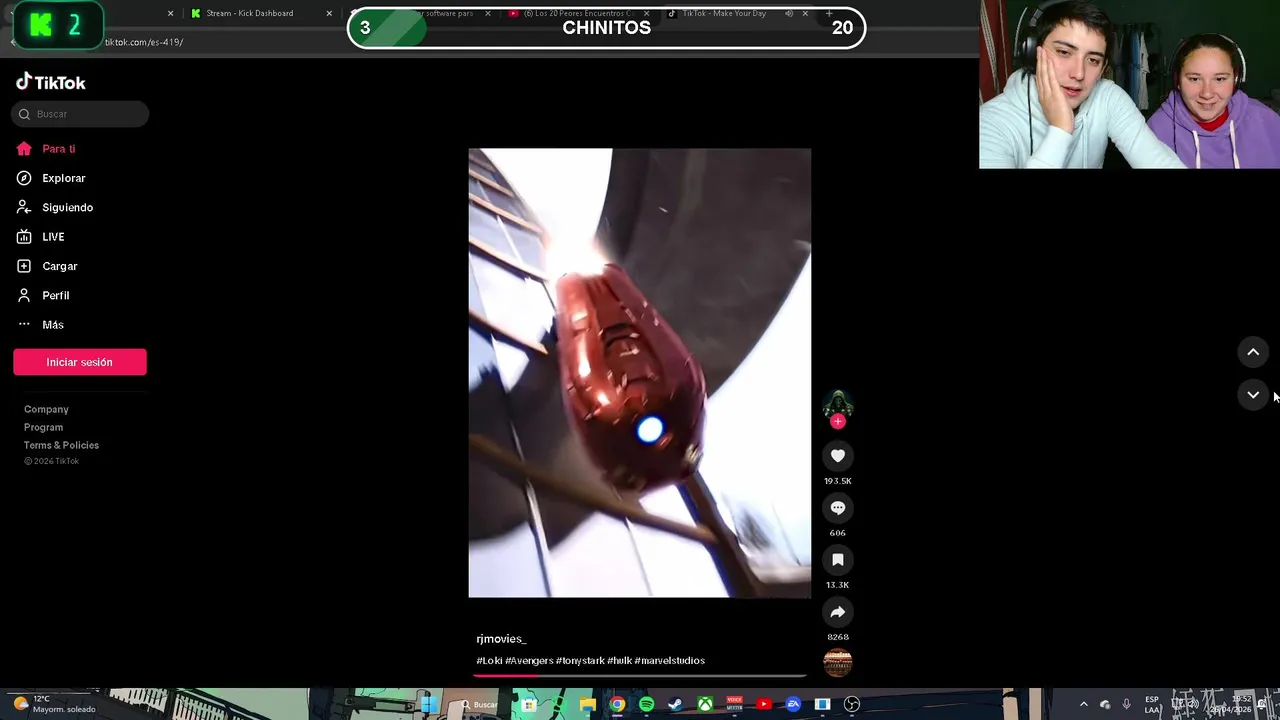
Task: Open the volume tray icon
Action: (x=1192, y=704)
